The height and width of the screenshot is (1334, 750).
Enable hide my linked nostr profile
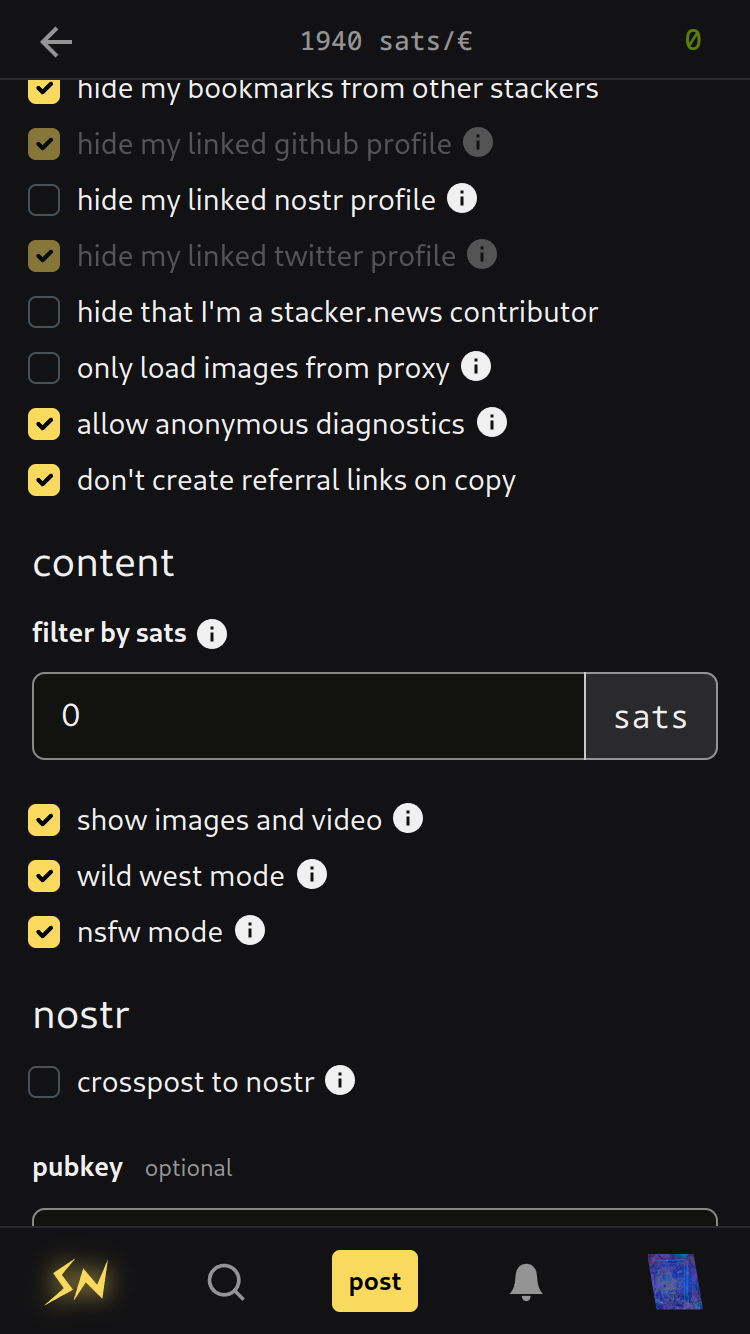44,200
